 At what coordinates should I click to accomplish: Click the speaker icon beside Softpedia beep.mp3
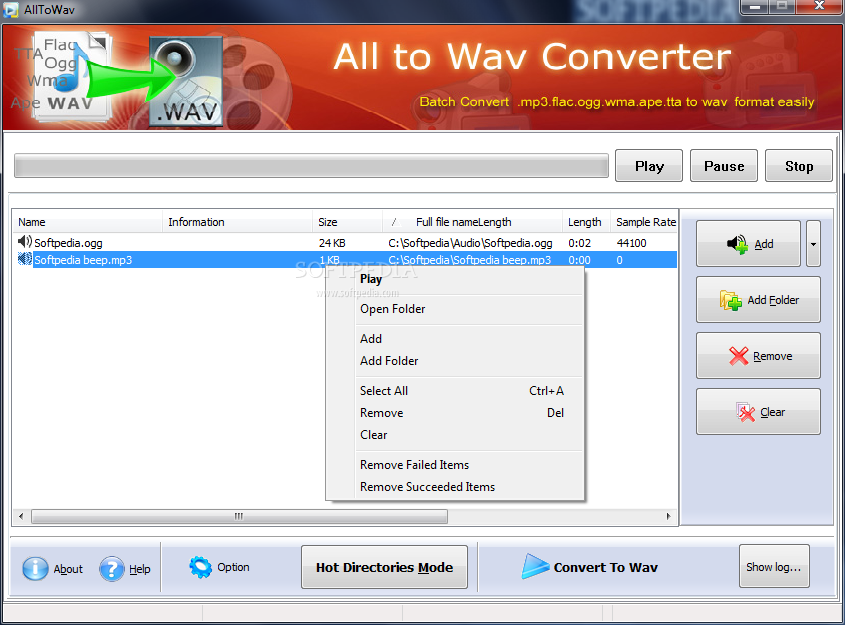coord(25,259)
